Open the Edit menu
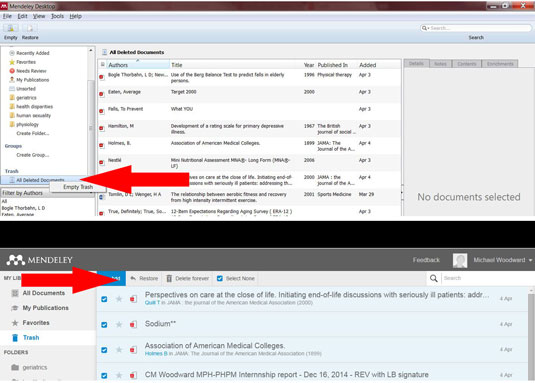Image resolution: width=535 pixels, height=383 pixels. tap(22, 16)
